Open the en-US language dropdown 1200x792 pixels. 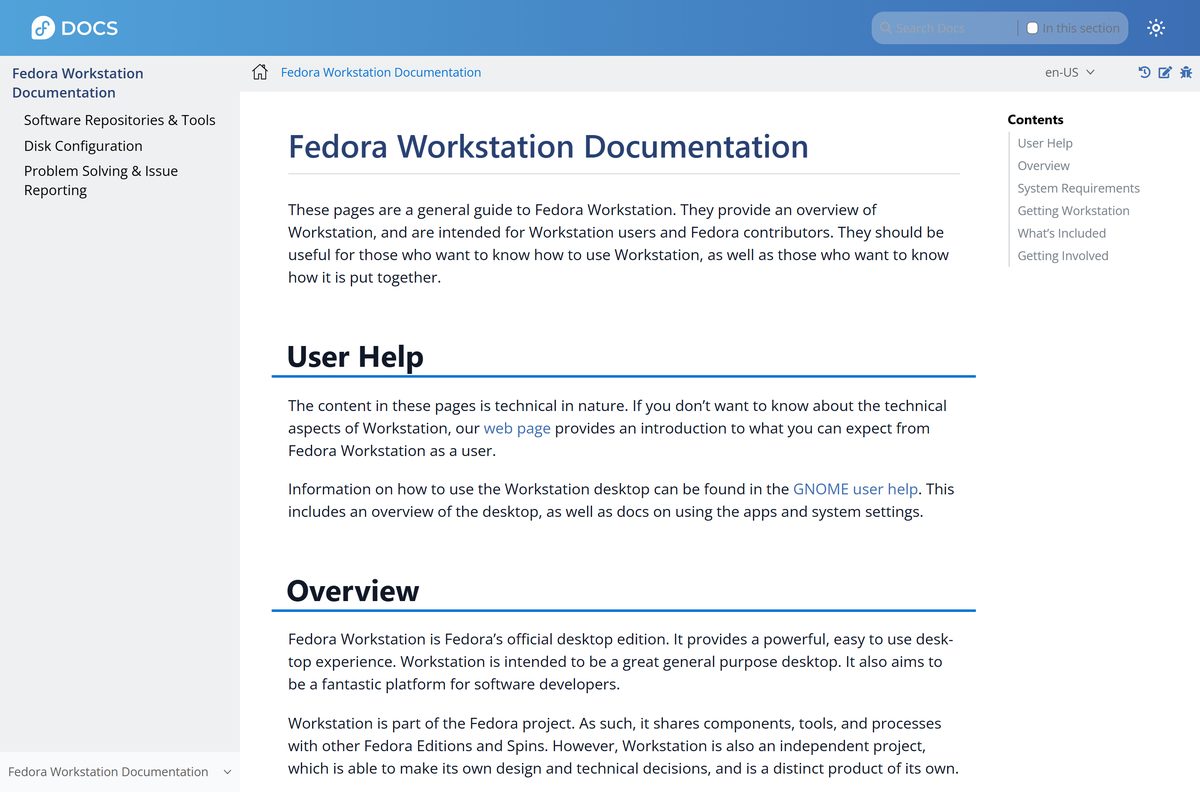tap(1070, 72)
